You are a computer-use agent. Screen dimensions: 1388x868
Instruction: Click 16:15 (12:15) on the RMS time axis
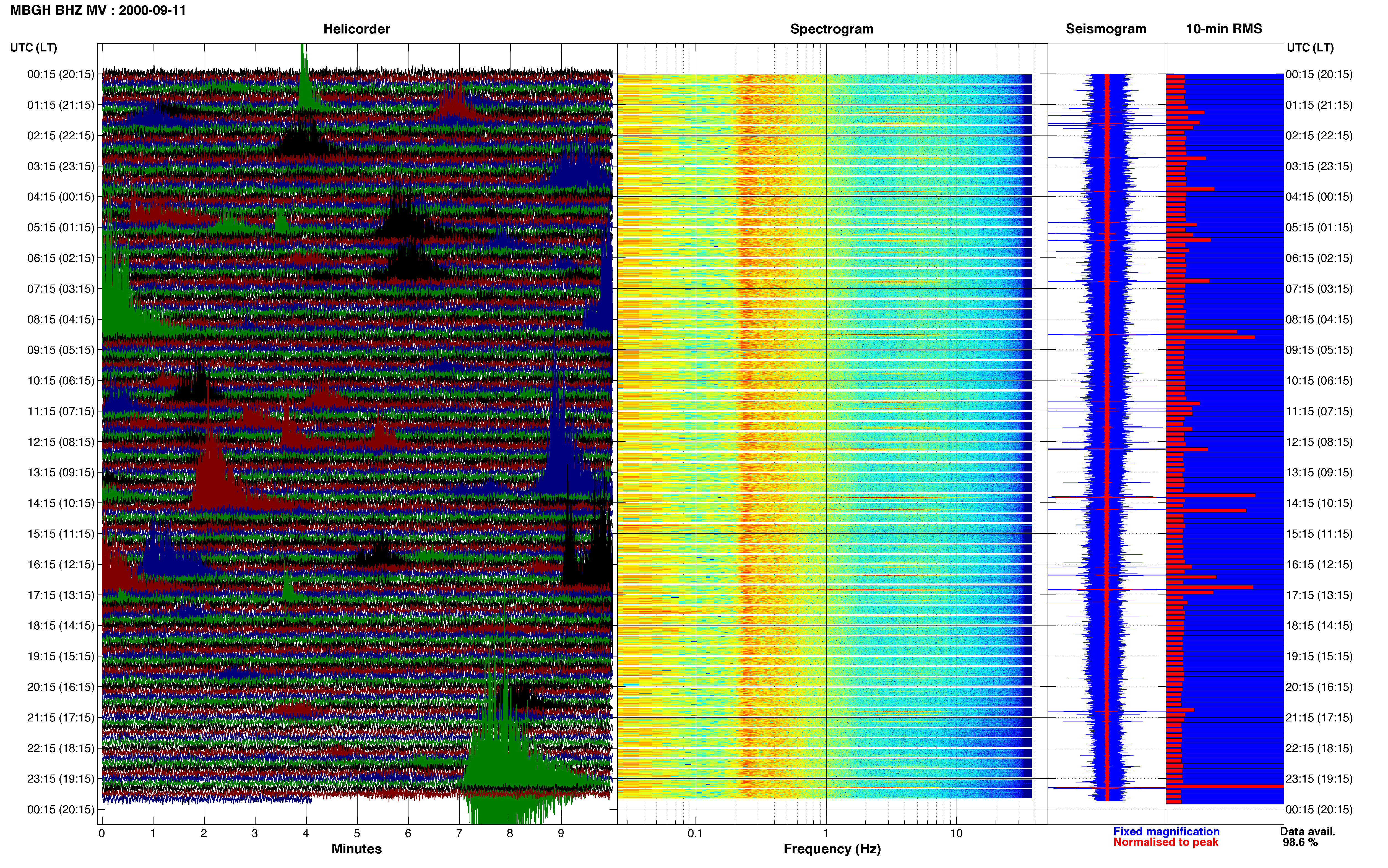[1319, 564]
